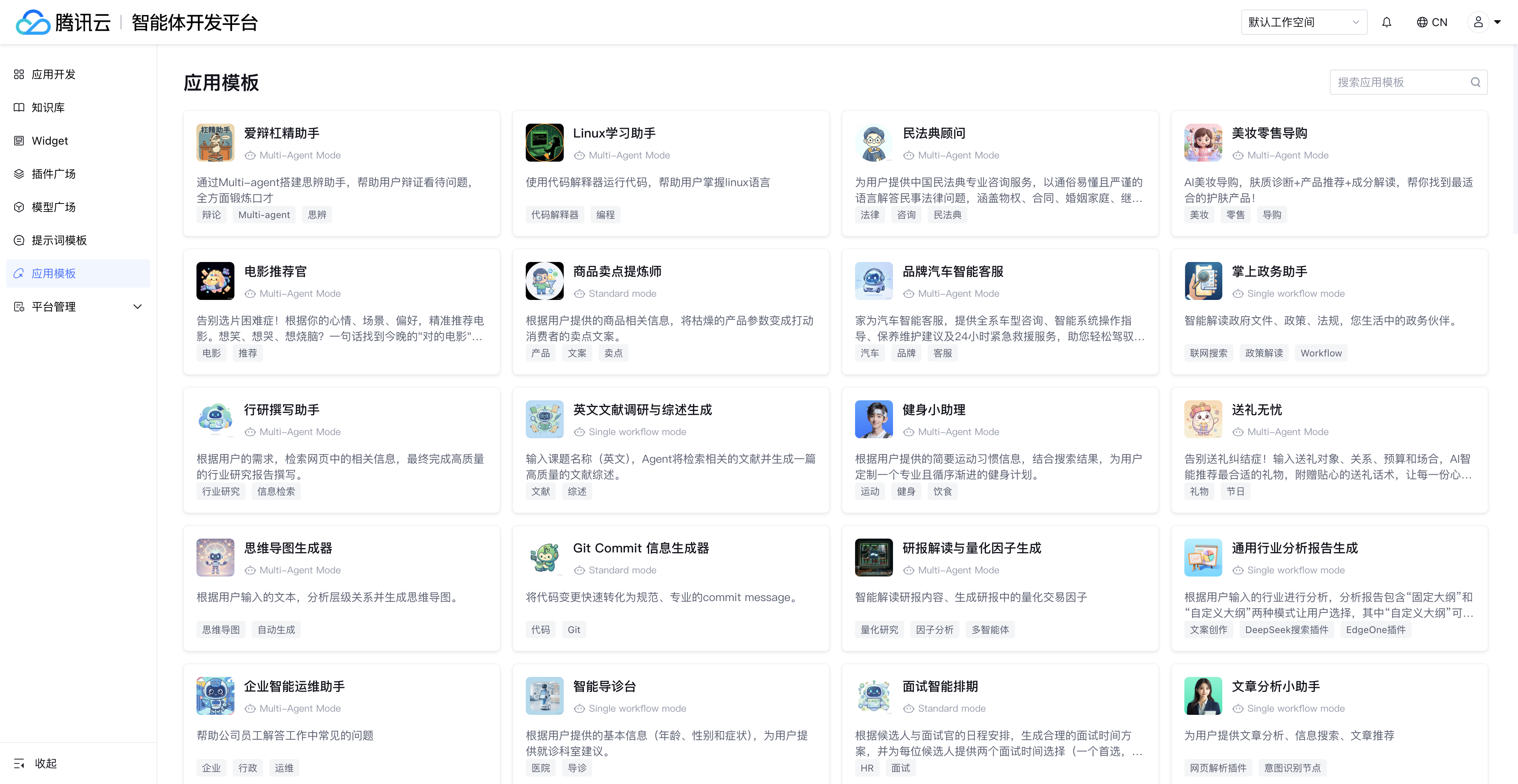
Task: Go to 应用开发 in sidebar
Action: 53,74
